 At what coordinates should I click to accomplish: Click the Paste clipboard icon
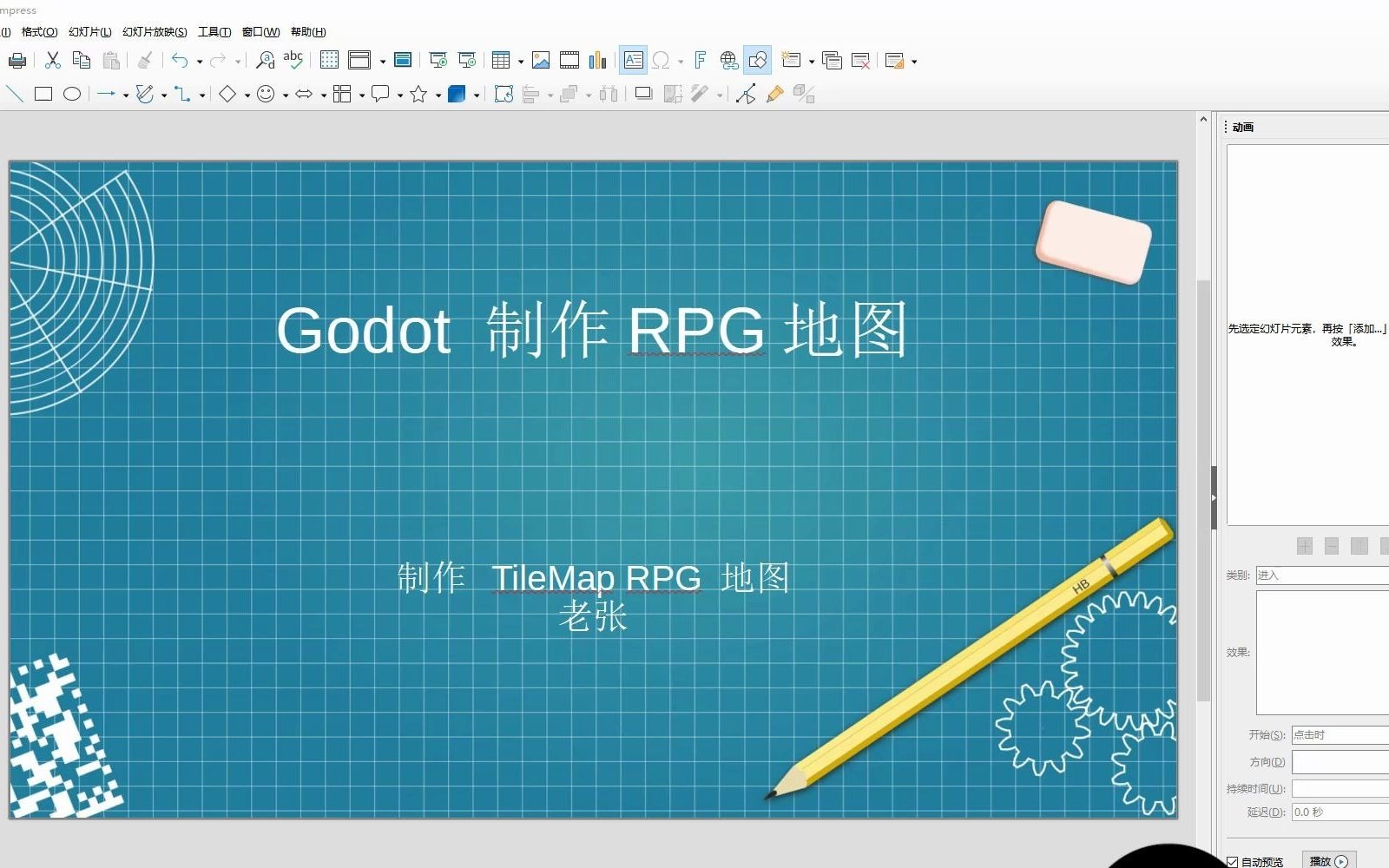(111, 61)
